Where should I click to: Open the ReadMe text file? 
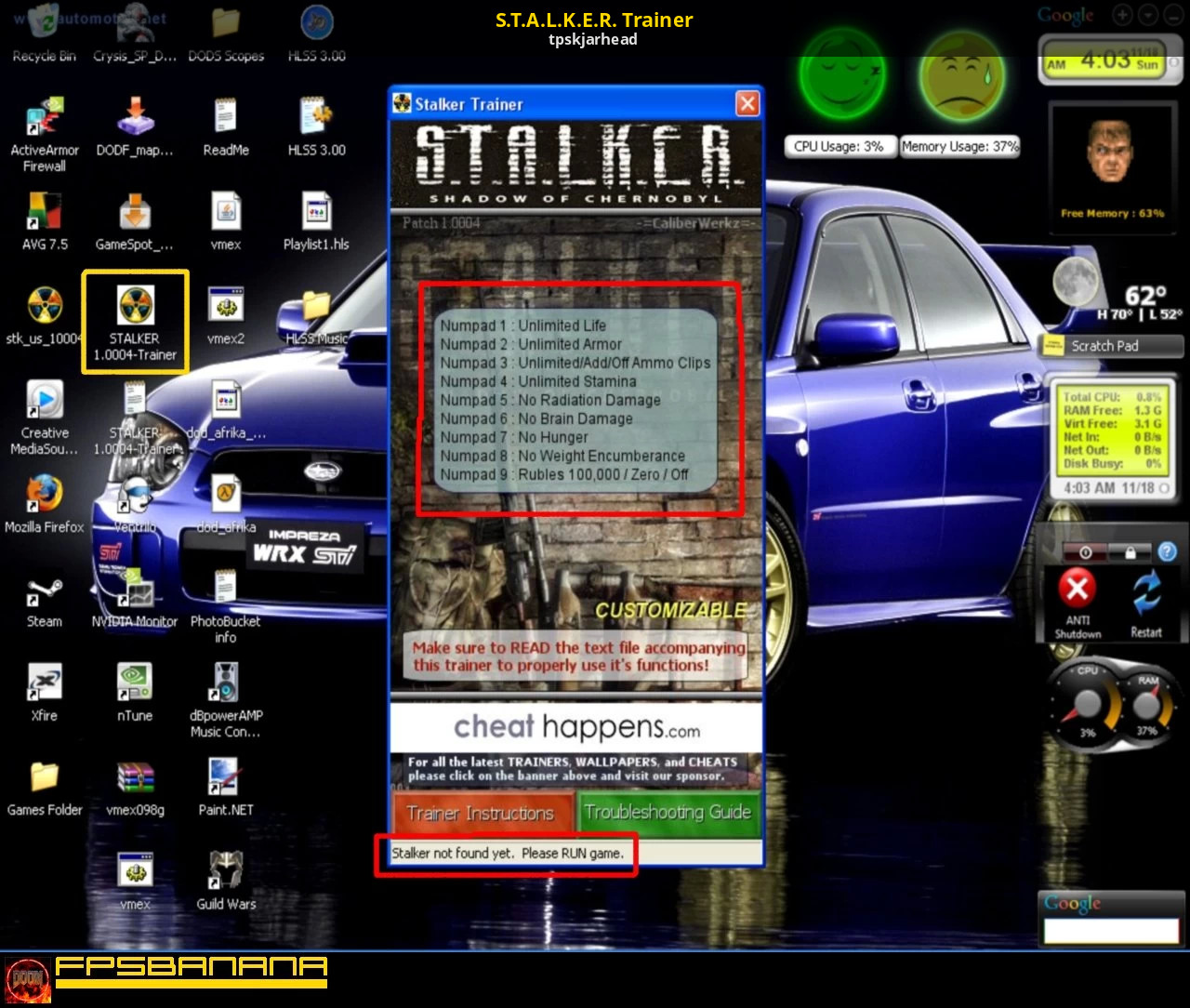point(226,127)
